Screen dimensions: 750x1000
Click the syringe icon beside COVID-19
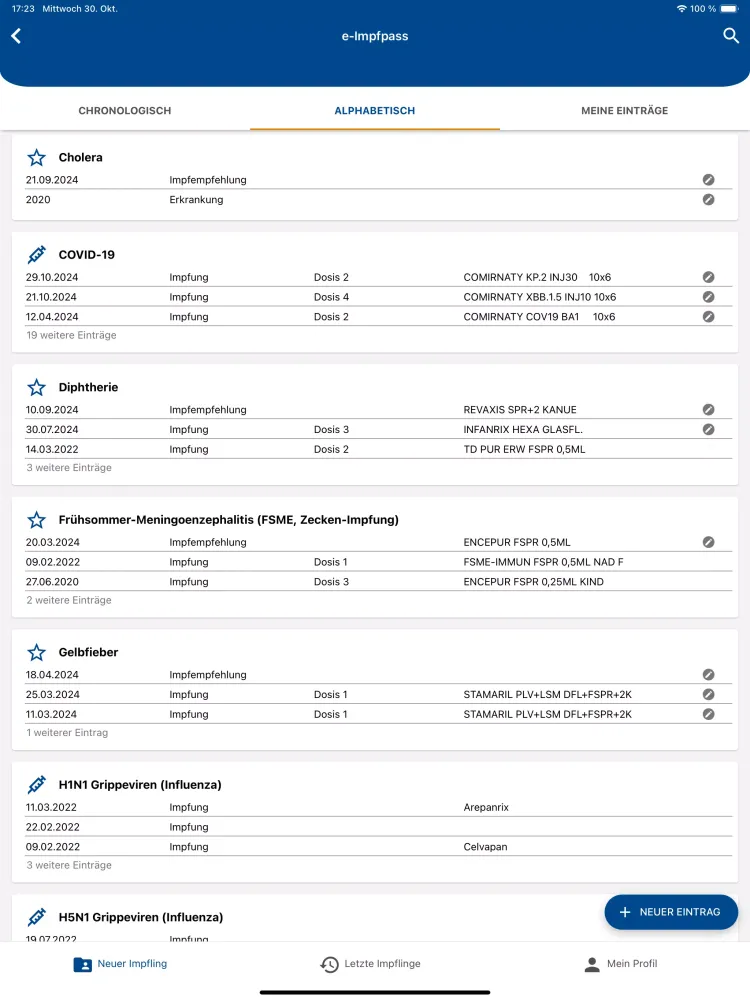click(x=37, y=254)
